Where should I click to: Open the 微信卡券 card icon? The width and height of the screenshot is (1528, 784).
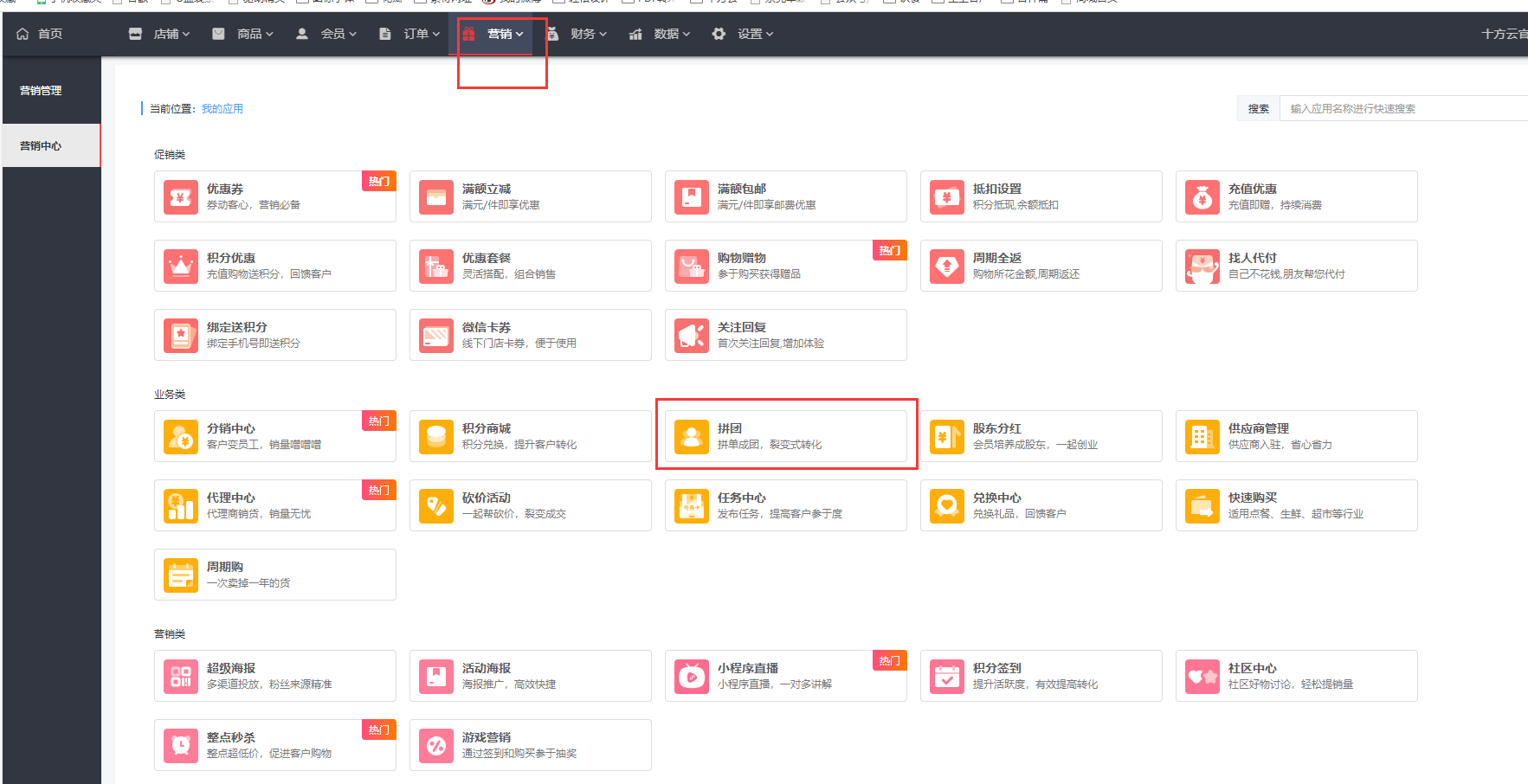point(436,336)
